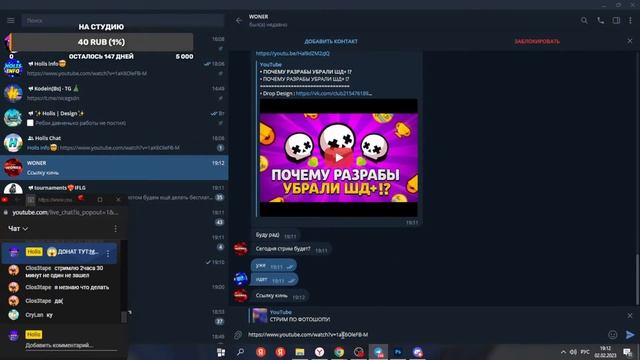Remove the YouTube link preview
This screenshot has width=640, height=360.
pyautogui.click(x=630, y=316)
